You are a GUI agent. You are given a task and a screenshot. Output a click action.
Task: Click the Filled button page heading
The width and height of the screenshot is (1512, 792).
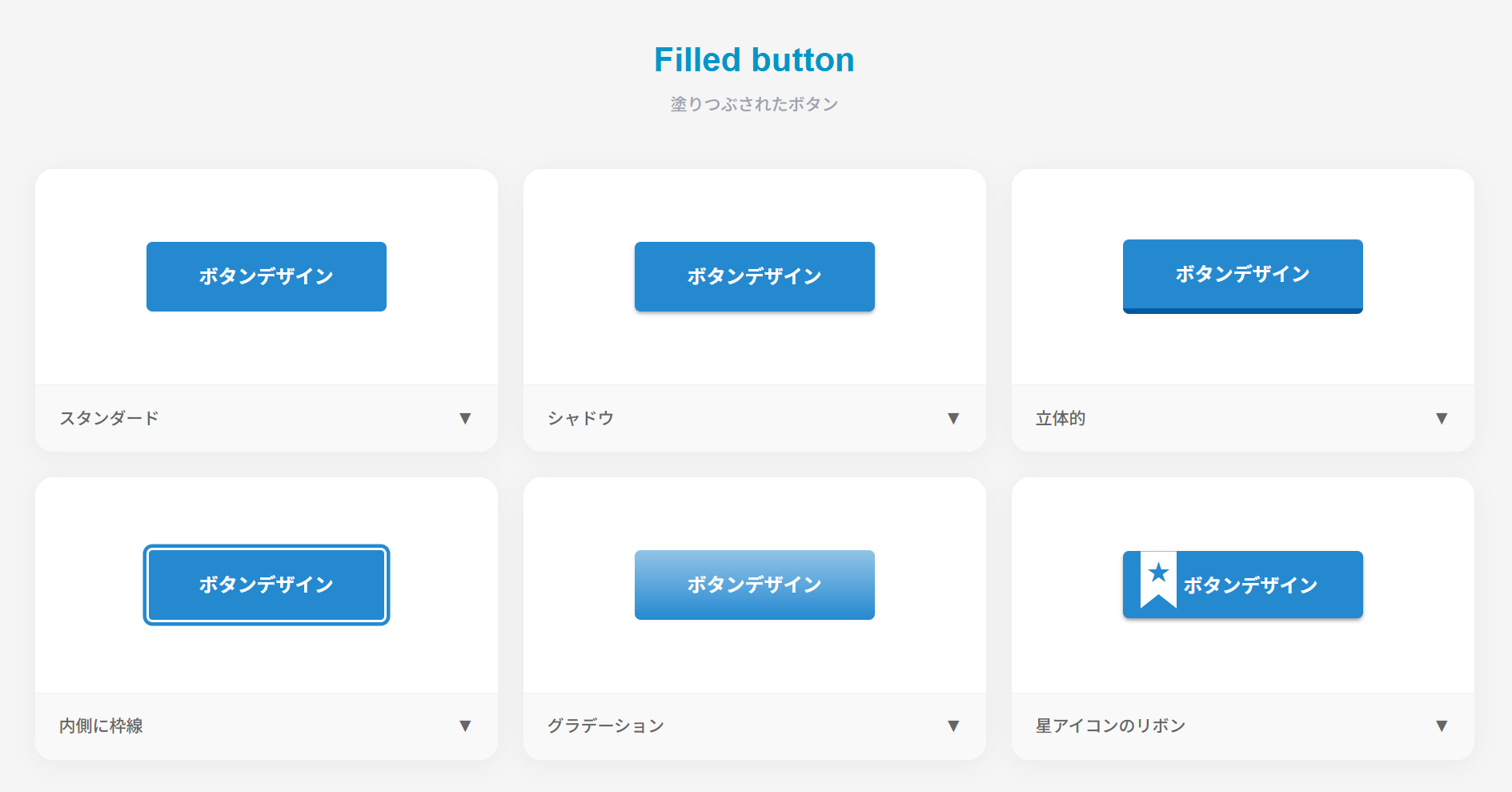(x=754, y=59)
